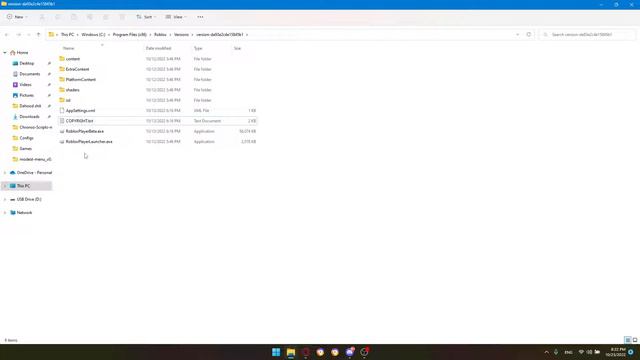The image size is (640, 360).
Task: Sort by the Size column header
Action: (237, 48)
